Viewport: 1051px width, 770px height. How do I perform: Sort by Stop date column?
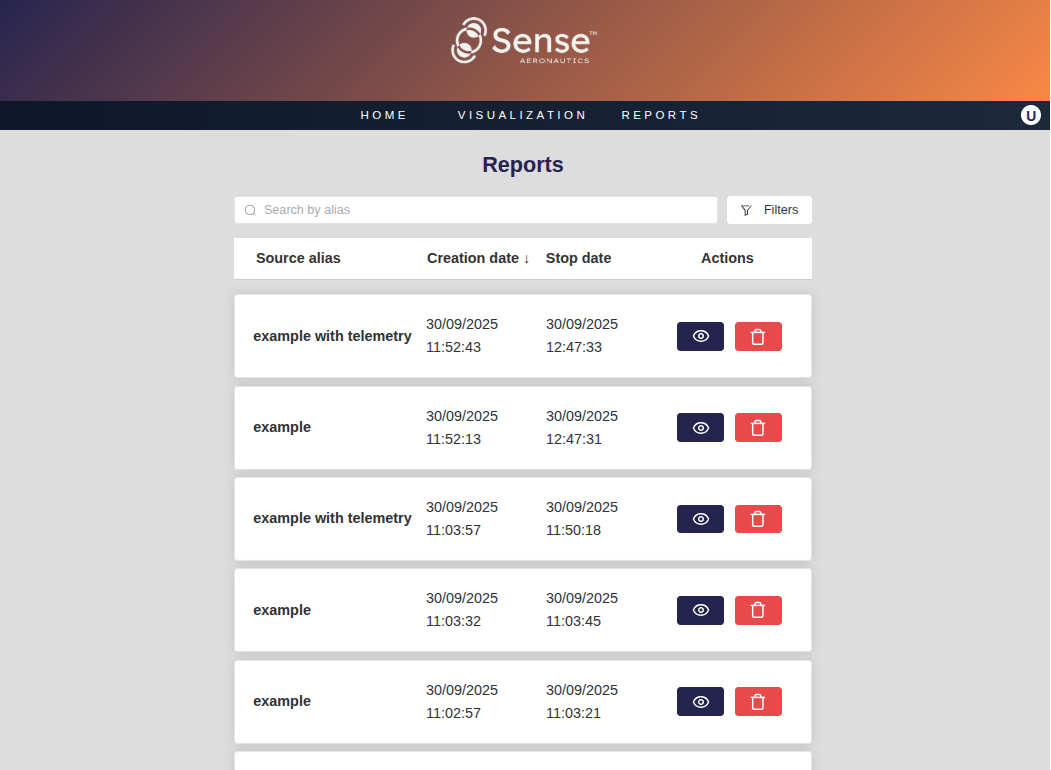click(x=578, y=258)
